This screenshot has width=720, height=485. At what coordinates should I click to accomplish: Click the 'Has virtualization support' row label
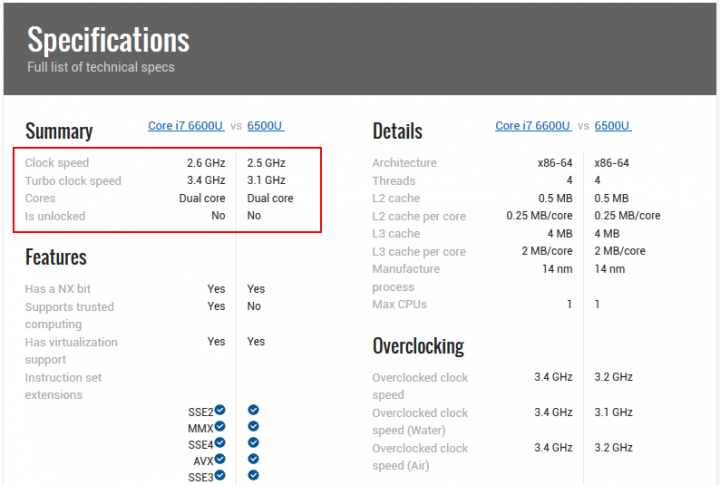tap(71, 351)
